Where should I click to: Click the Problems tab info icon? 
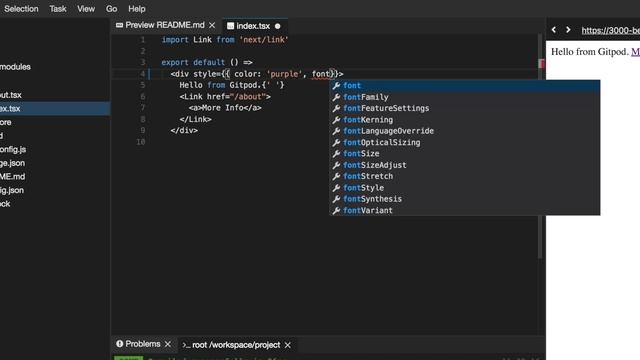pos(120,344)
